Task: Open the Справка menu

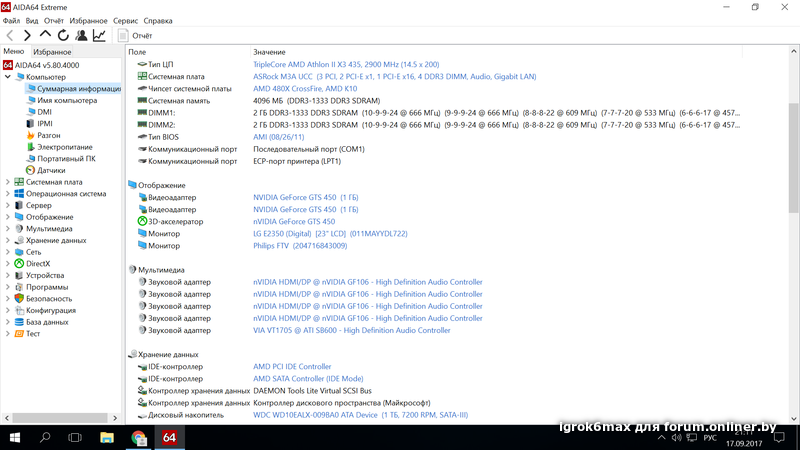Action: 158,21
